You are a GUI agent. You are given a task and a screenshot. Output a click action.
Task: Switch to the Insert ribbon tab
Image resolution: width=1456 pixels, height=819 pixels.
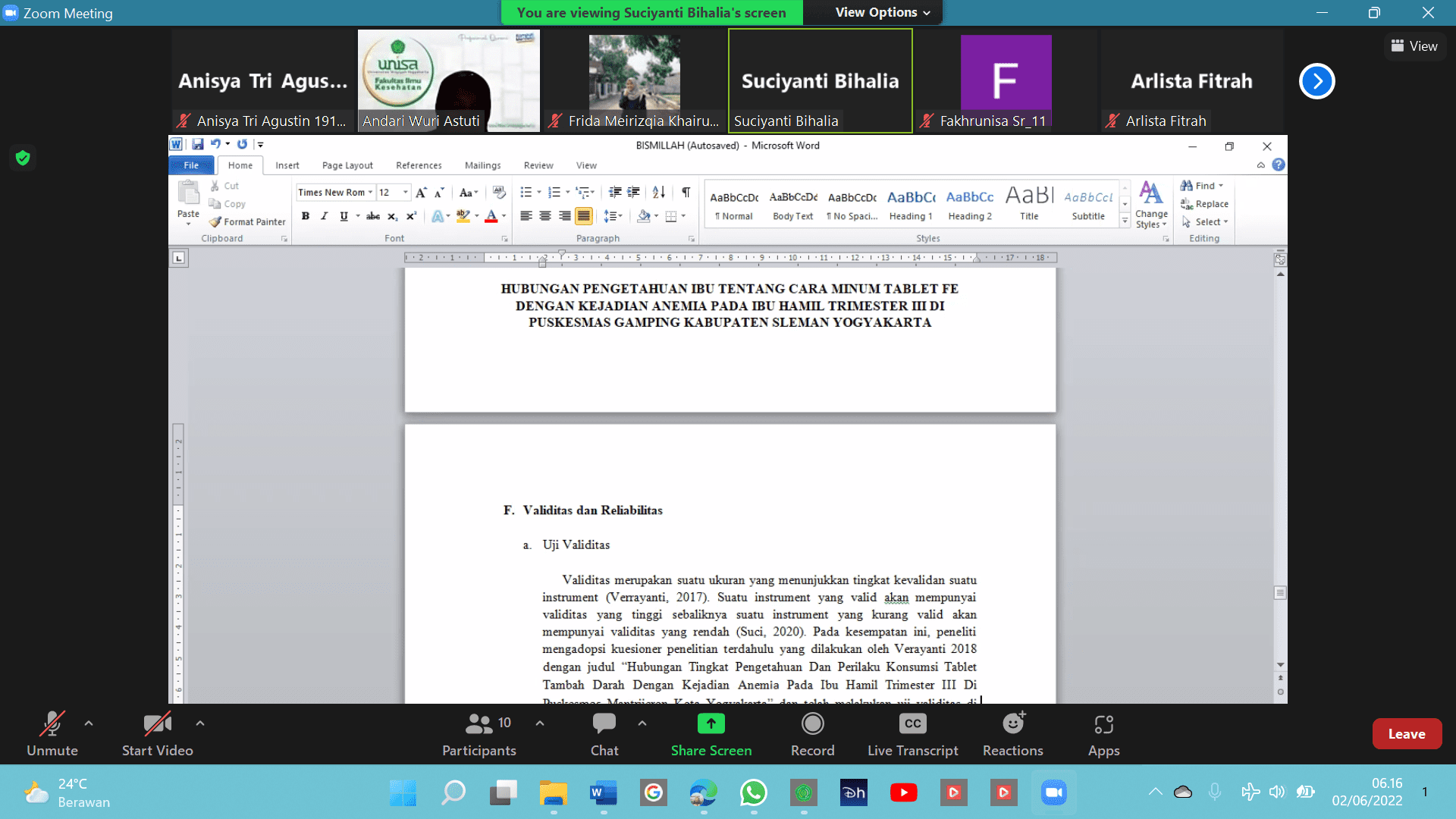(x=287, y=165)
